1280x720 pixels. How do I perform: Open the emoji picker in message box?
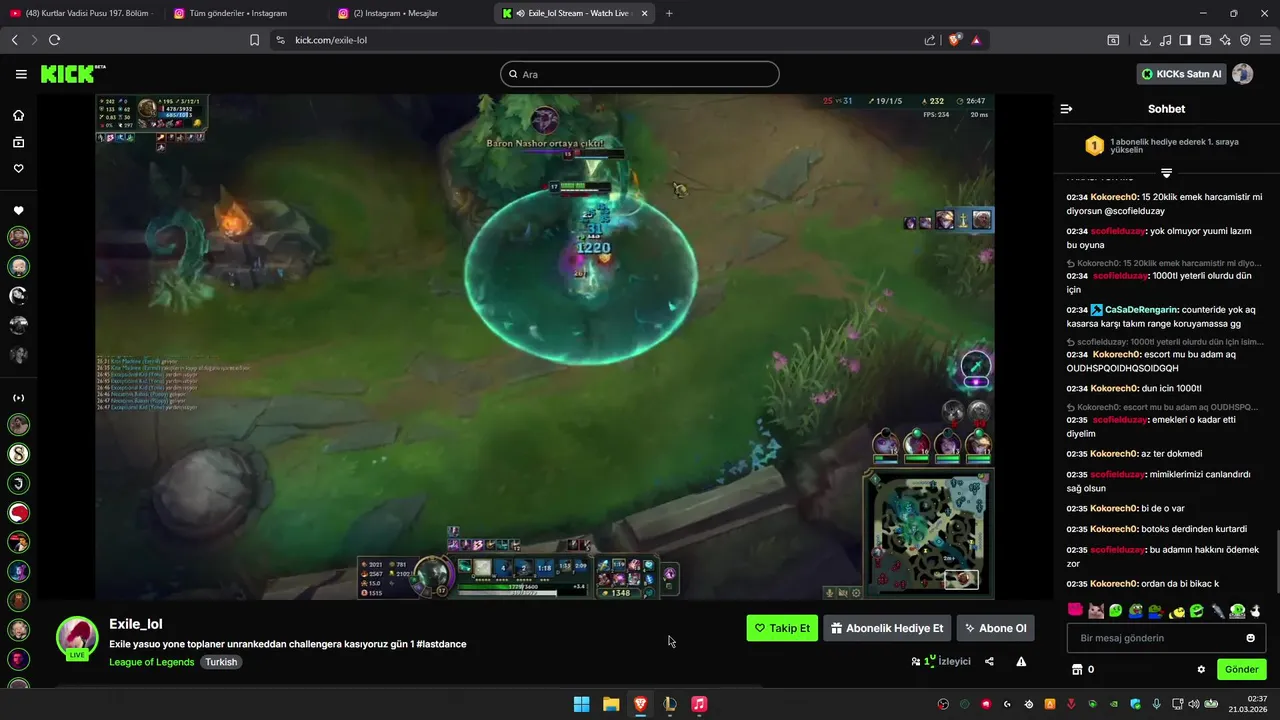(x=1250, y=638)
